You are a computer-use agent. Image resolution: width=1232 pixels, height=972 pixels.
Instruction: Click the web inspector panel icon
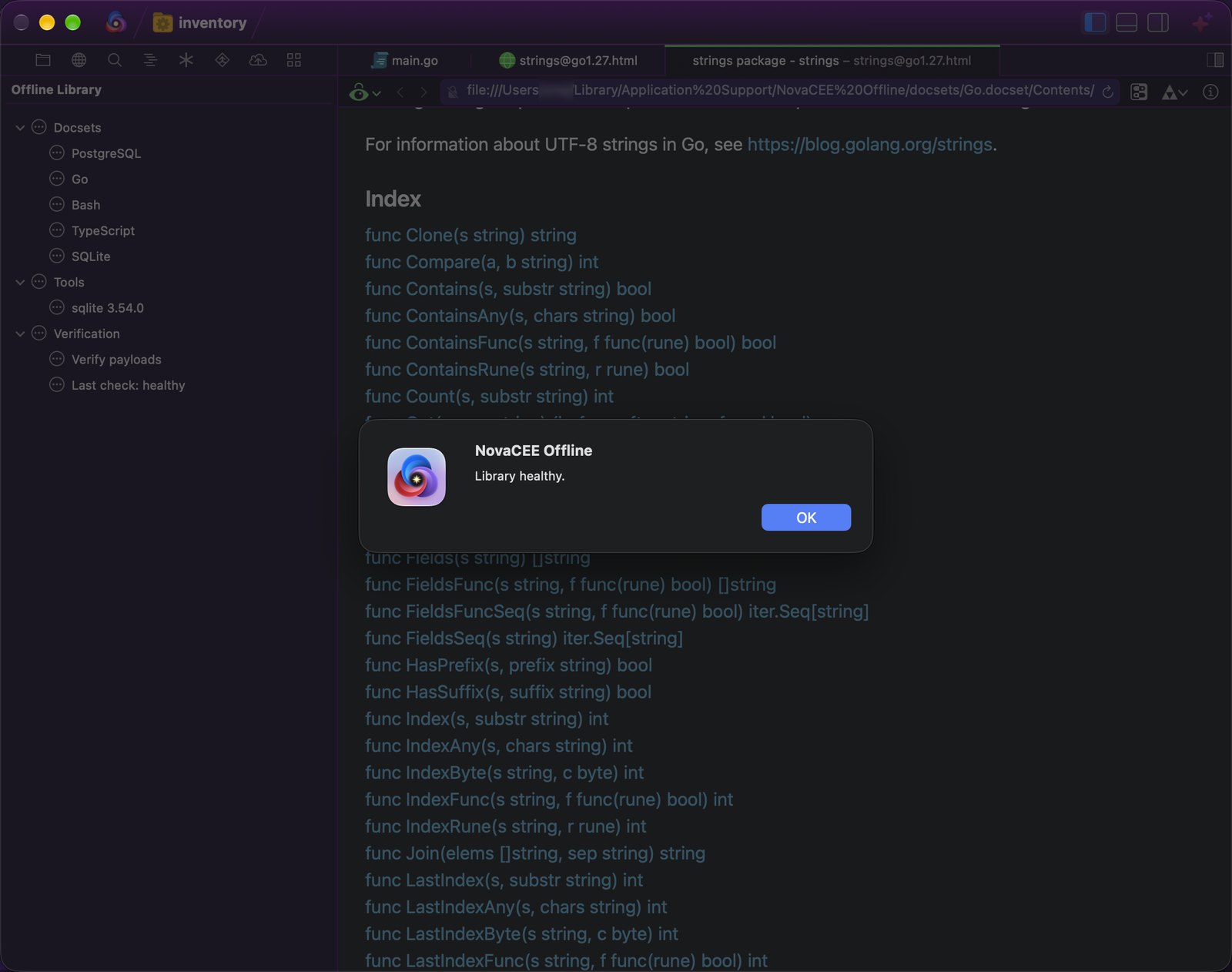pos(1139,92)
